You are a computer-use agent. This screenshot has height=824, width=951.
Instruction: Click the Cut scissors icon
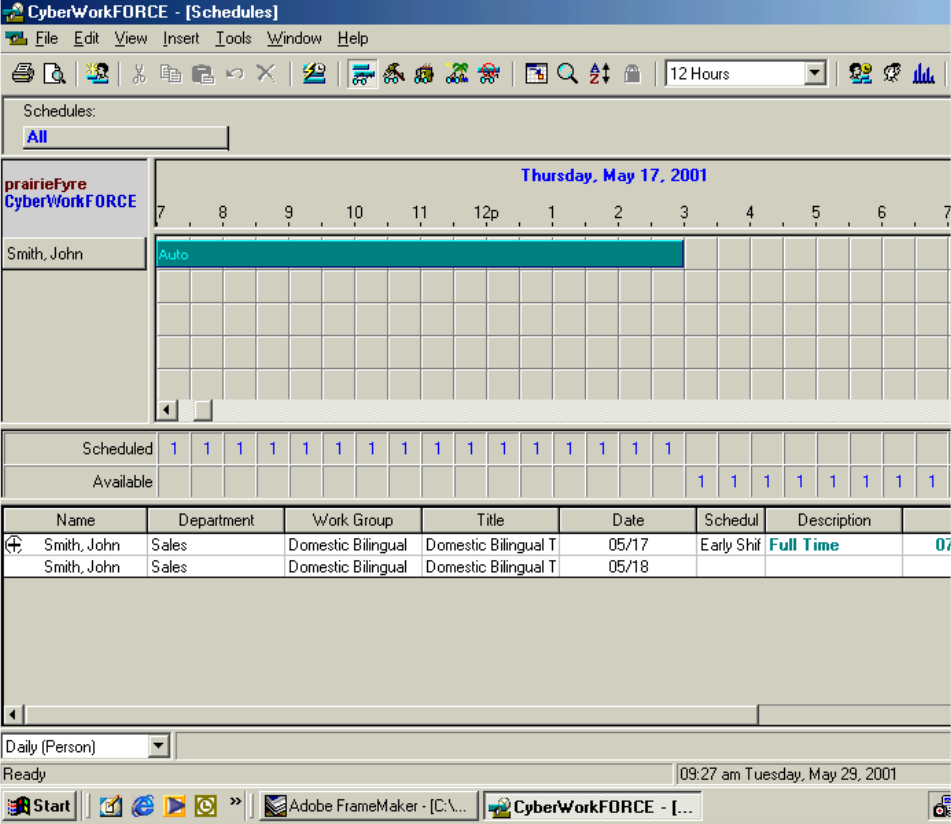tap(140, 74)
